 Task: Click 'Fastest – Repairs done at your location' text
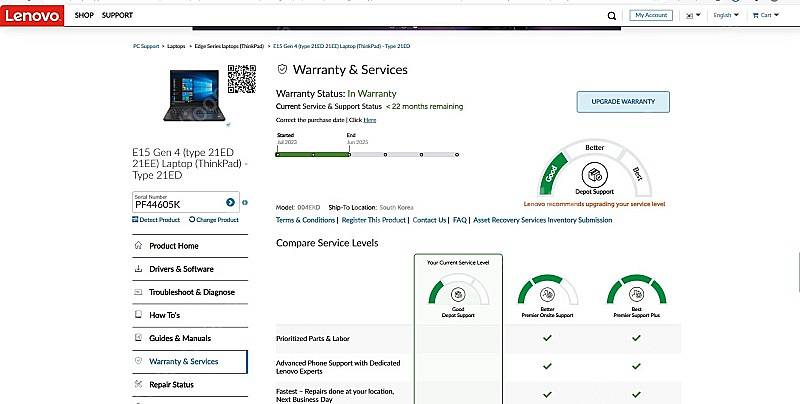point(335,395)
